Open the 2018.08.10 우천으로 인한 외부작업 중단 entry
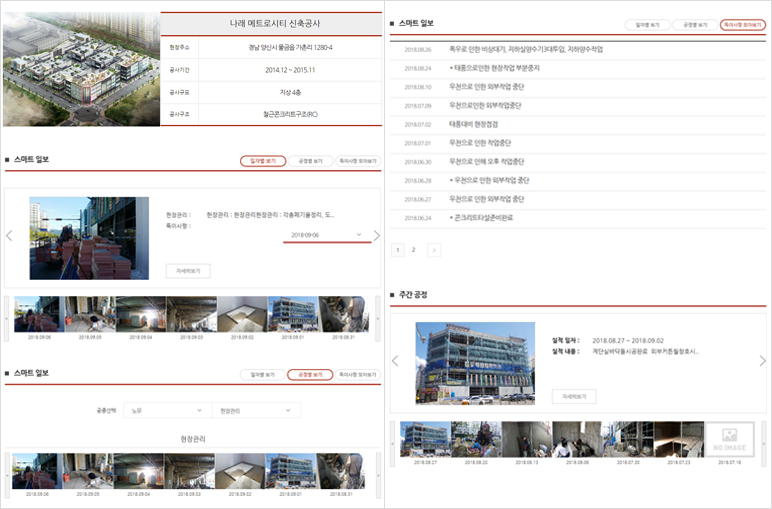The image size is (772, 509). [578, 87]
